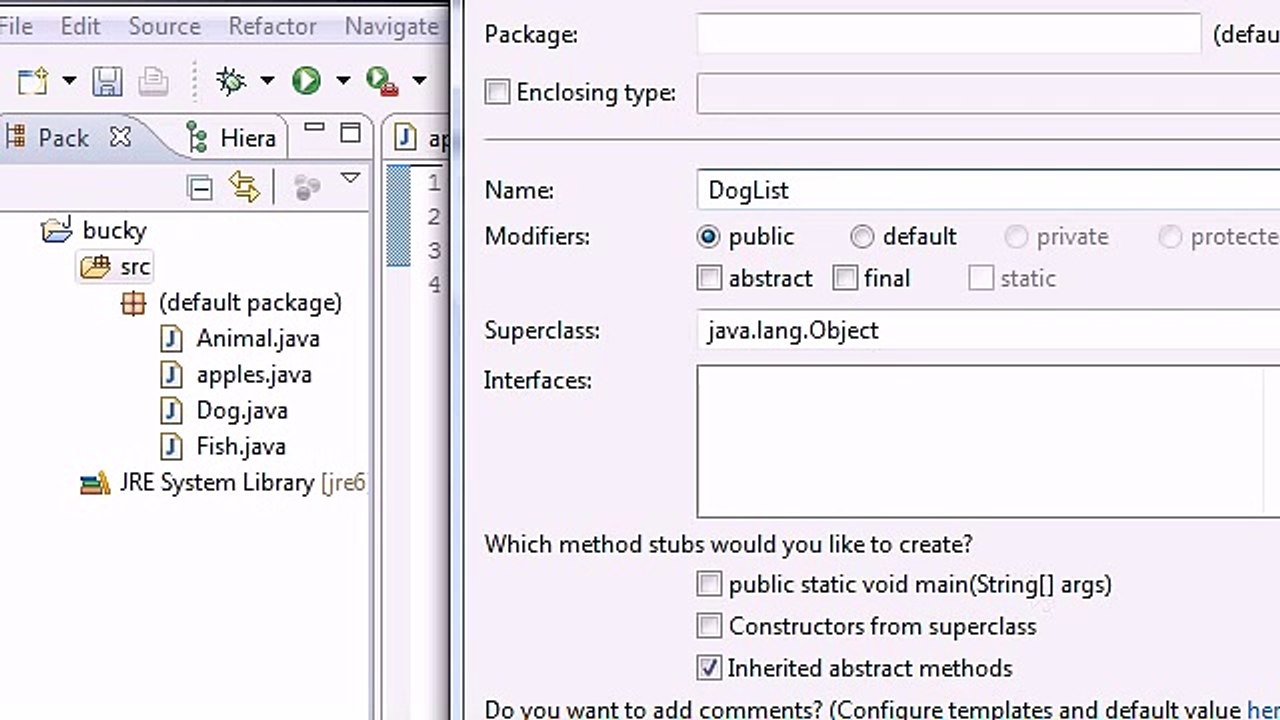Select the src folder
1280x720 pixels.
coord(135,266)
